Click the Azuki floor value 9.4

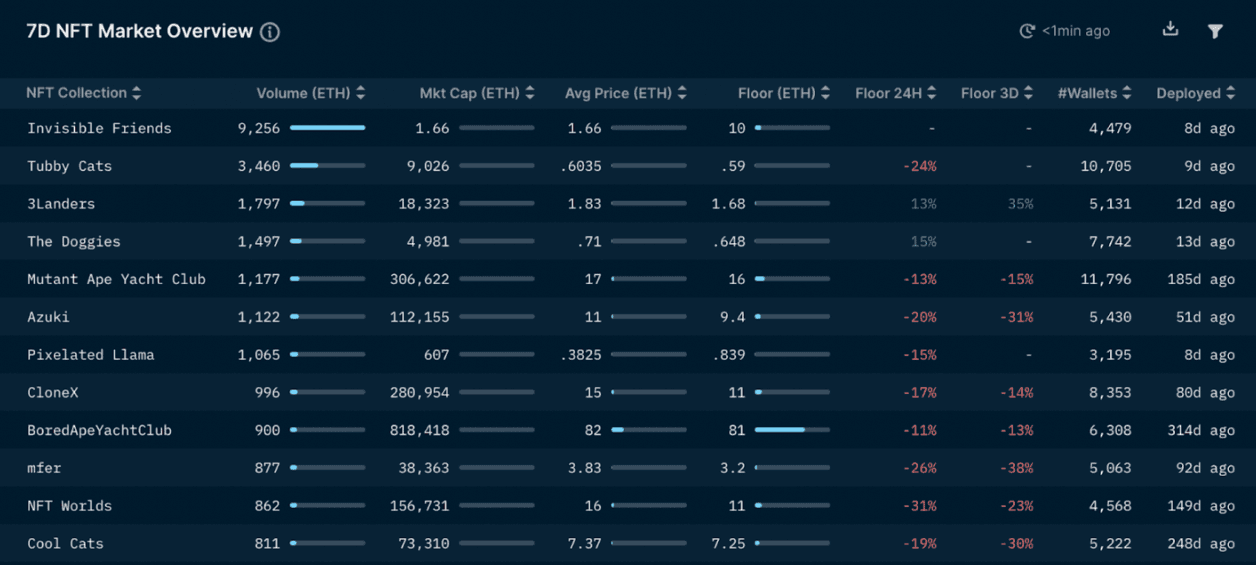[733, 317]
